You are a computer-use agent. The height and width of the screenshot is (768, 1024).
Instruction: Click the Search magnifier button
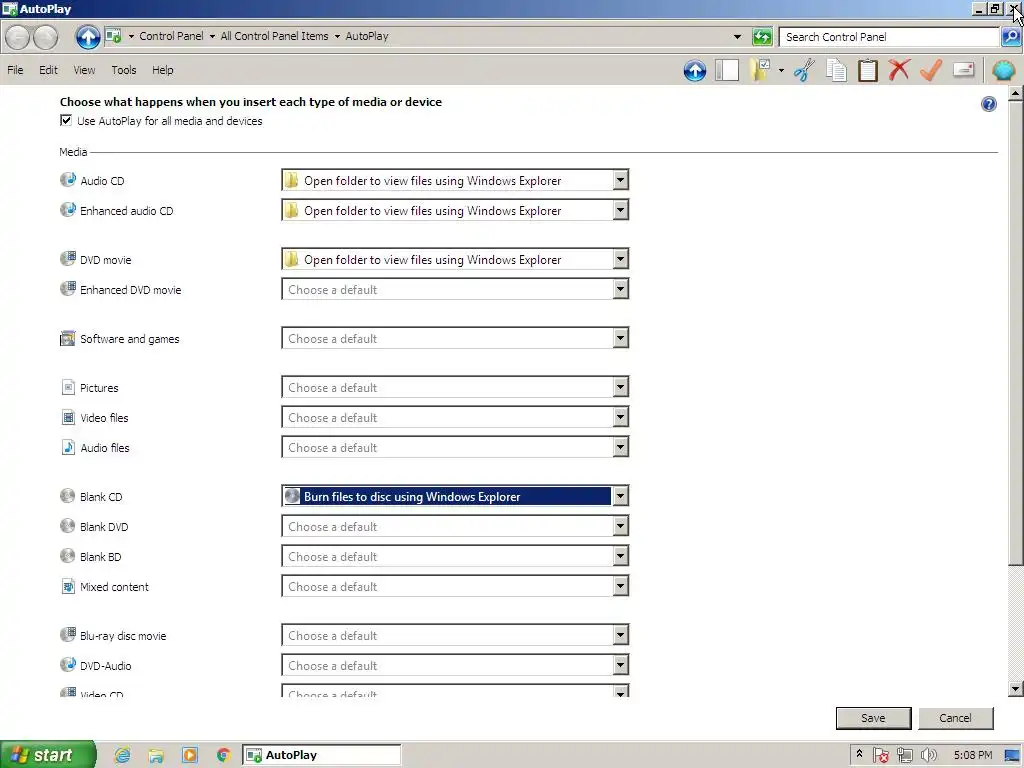click(1011, 37)
